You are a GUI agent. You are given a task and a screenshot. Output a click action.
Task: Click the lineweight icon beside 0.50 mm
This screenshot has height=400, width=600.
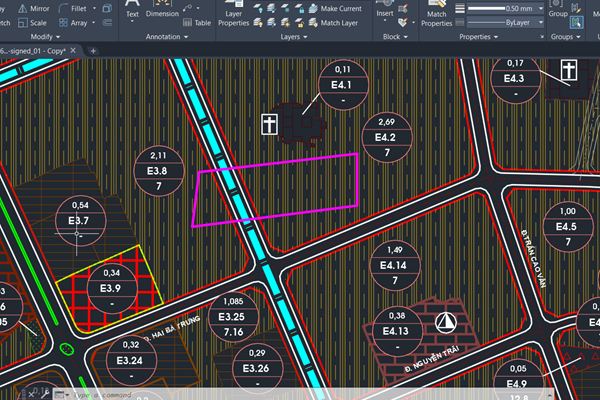click(460, 8)
